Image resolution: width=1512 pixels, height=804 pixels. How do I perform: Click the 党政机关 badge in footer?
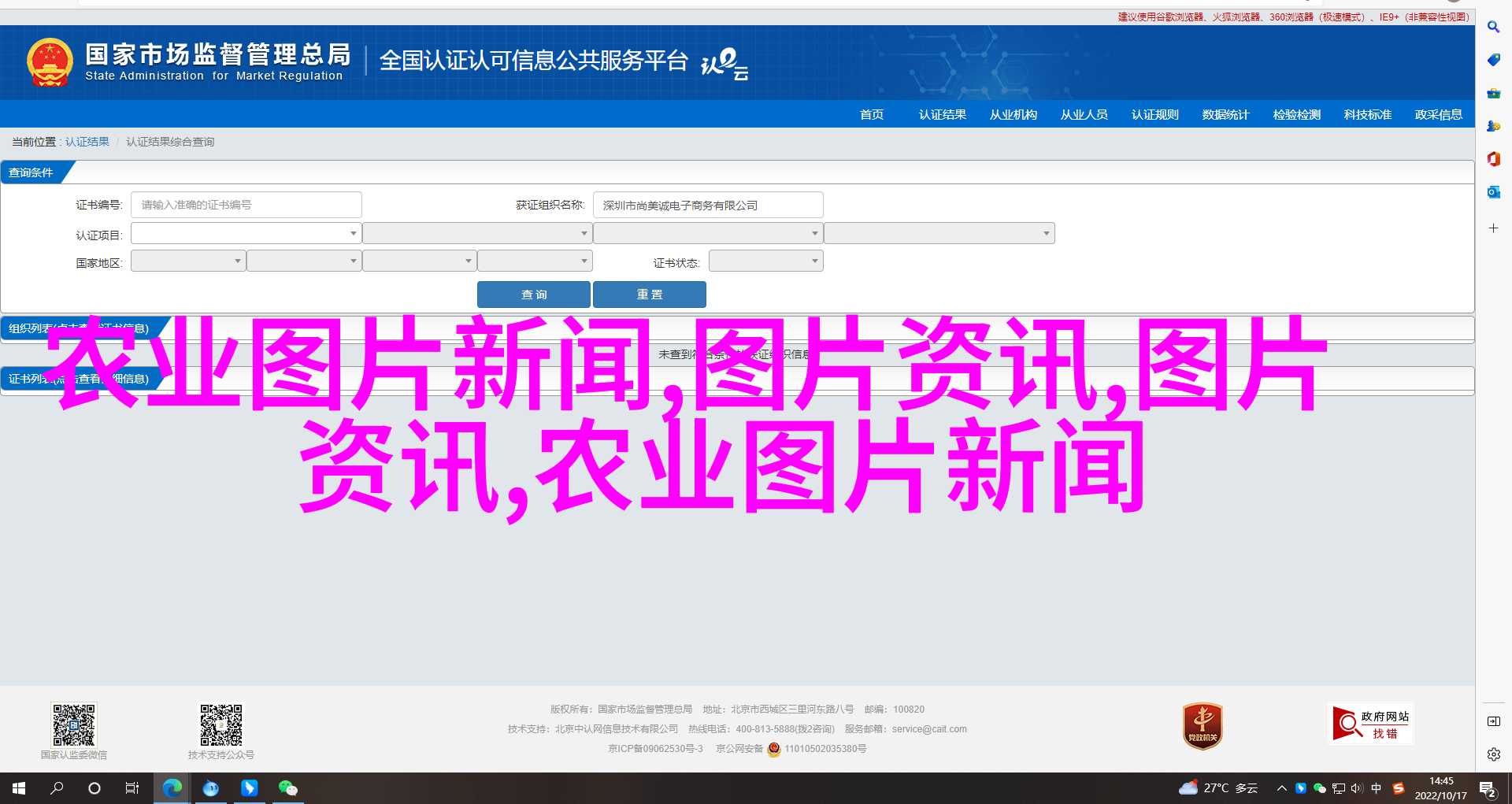[x=1203, y=726]
